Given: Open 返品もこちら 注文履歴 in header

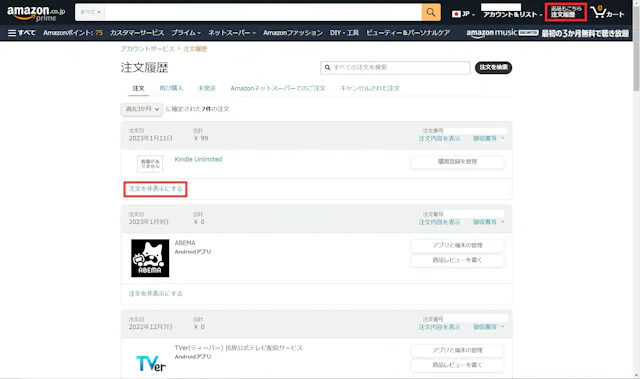Looking at the screenshot, I should point(566,12).
